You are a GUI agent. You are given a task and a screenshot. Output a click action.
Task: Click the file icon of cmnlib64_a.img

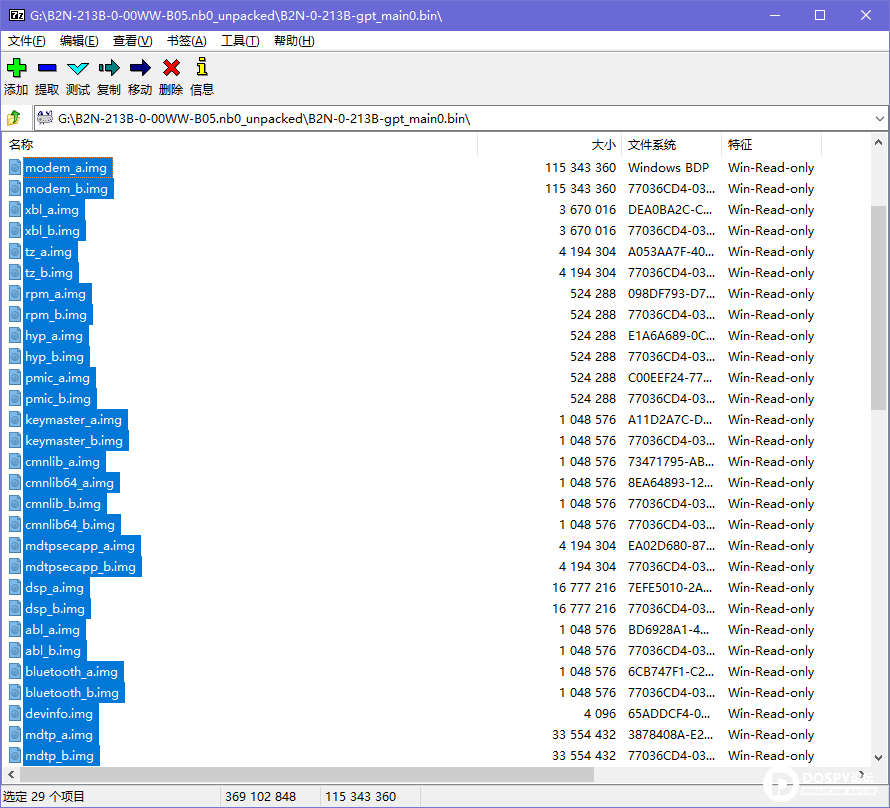tap(15, 482)
